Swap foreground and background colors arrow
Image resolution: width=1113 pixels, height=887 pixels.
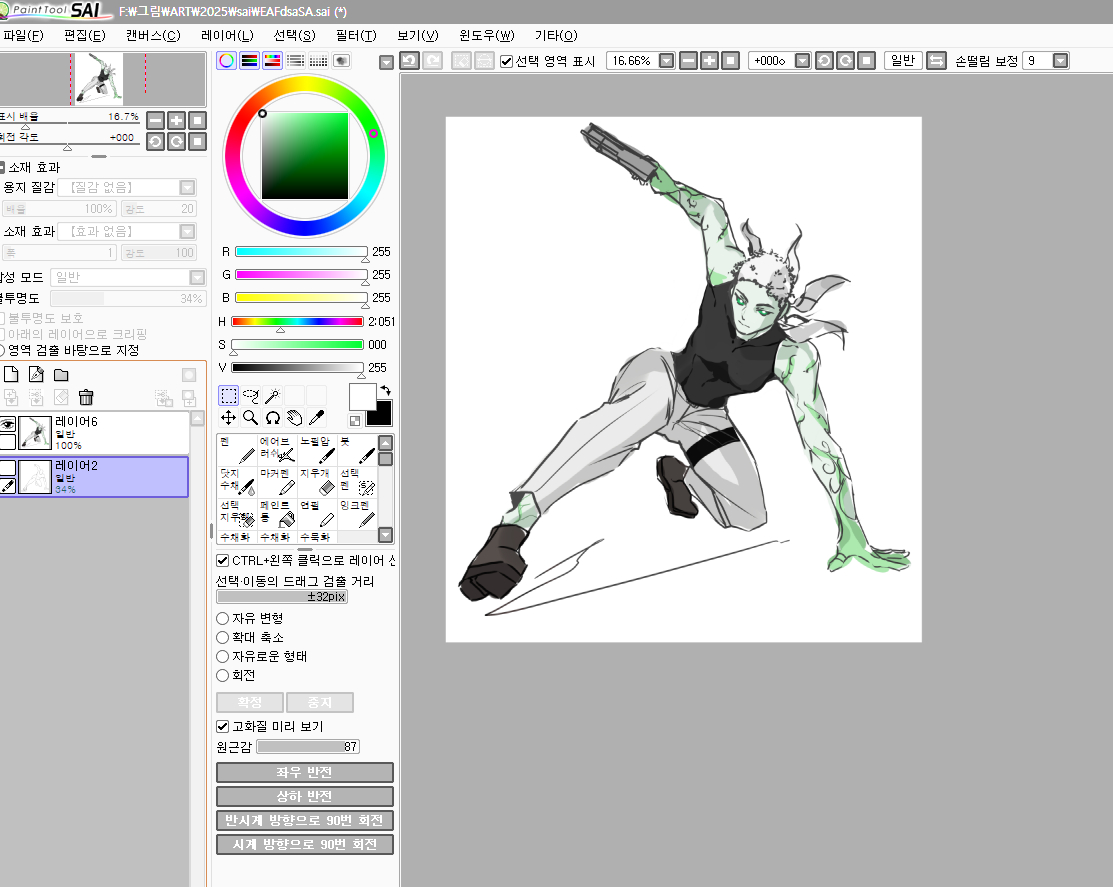(386, 391)
